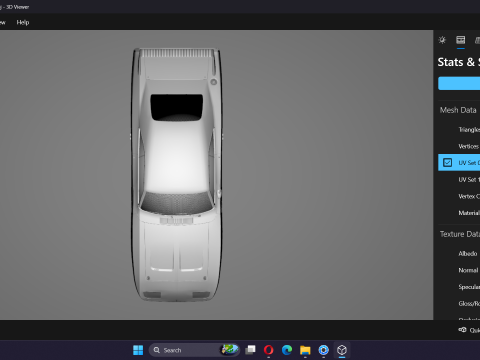Open the Help menu
The image size is (480, 360).
[23, 22]
